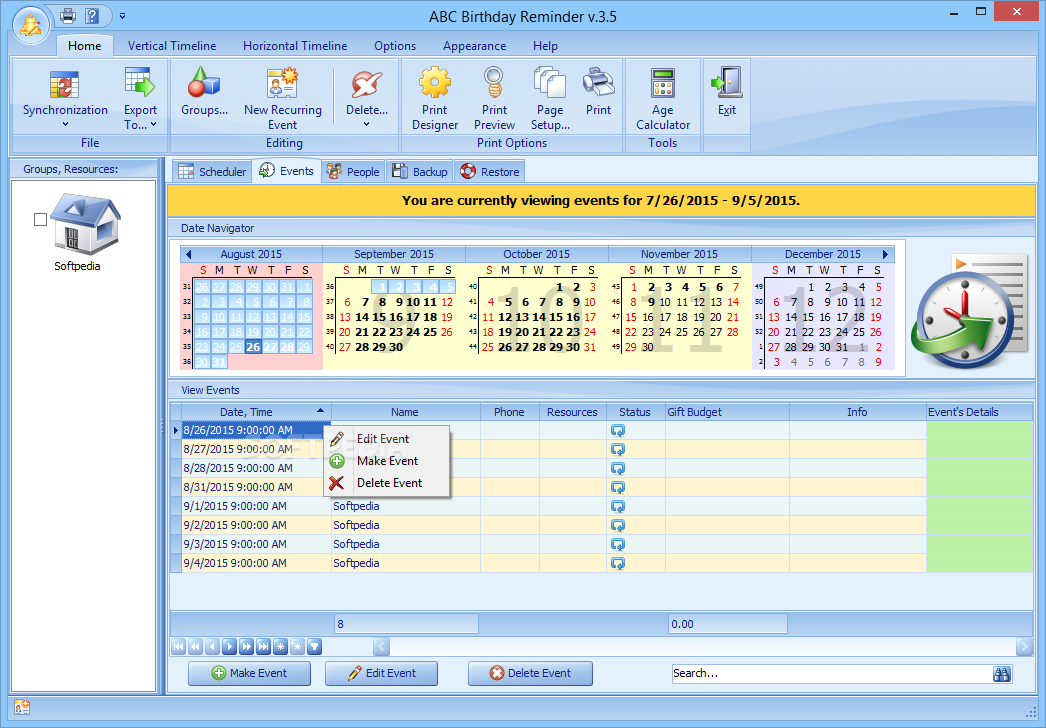Go to previous month in Date Navigator

pyautogui.click(x=188, y=254)
